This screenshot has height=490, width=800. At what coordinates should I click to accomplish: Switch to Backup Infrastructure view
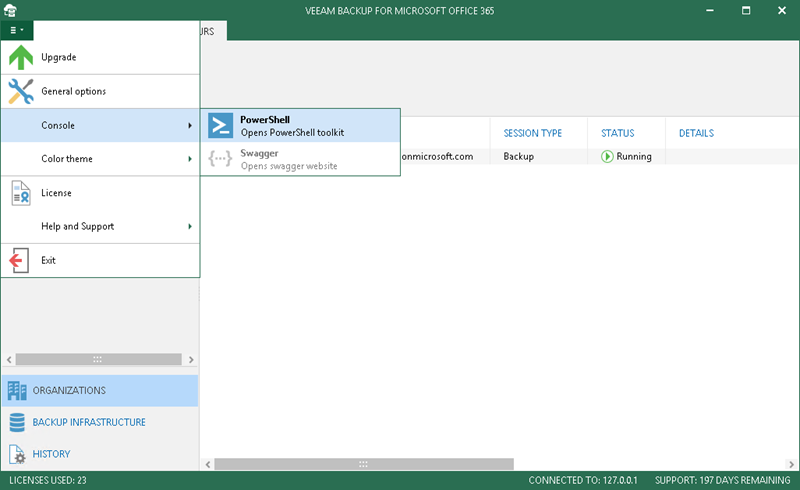[x=100, y=422]
